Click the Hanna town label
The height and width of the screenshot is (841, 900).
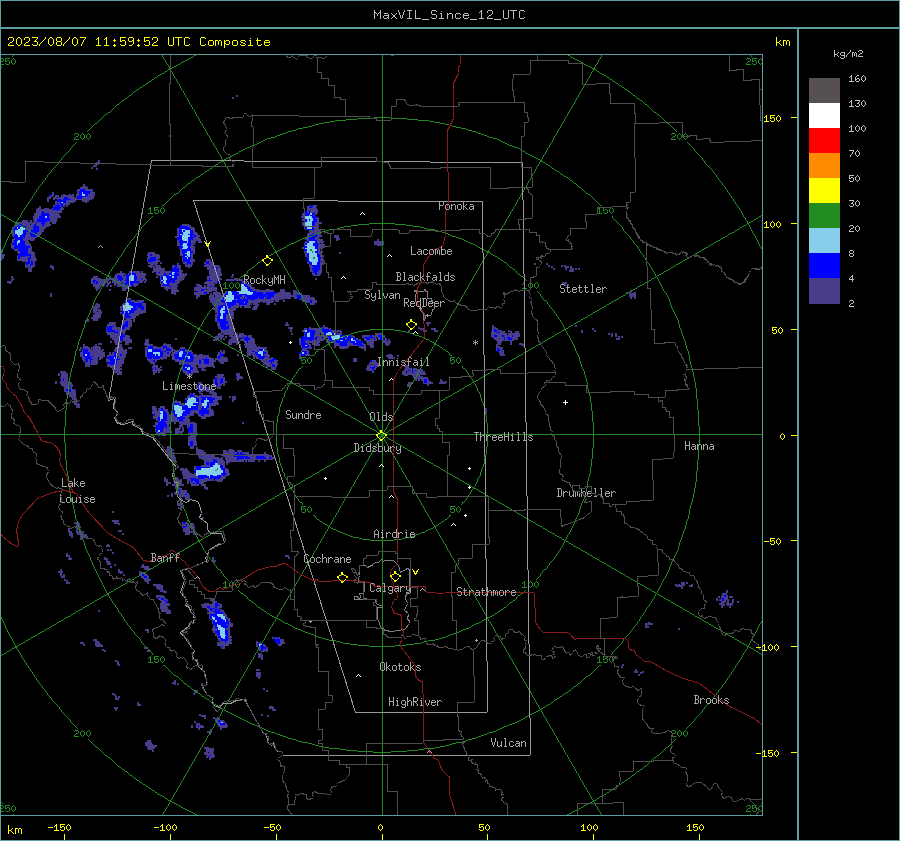point(699,446)
